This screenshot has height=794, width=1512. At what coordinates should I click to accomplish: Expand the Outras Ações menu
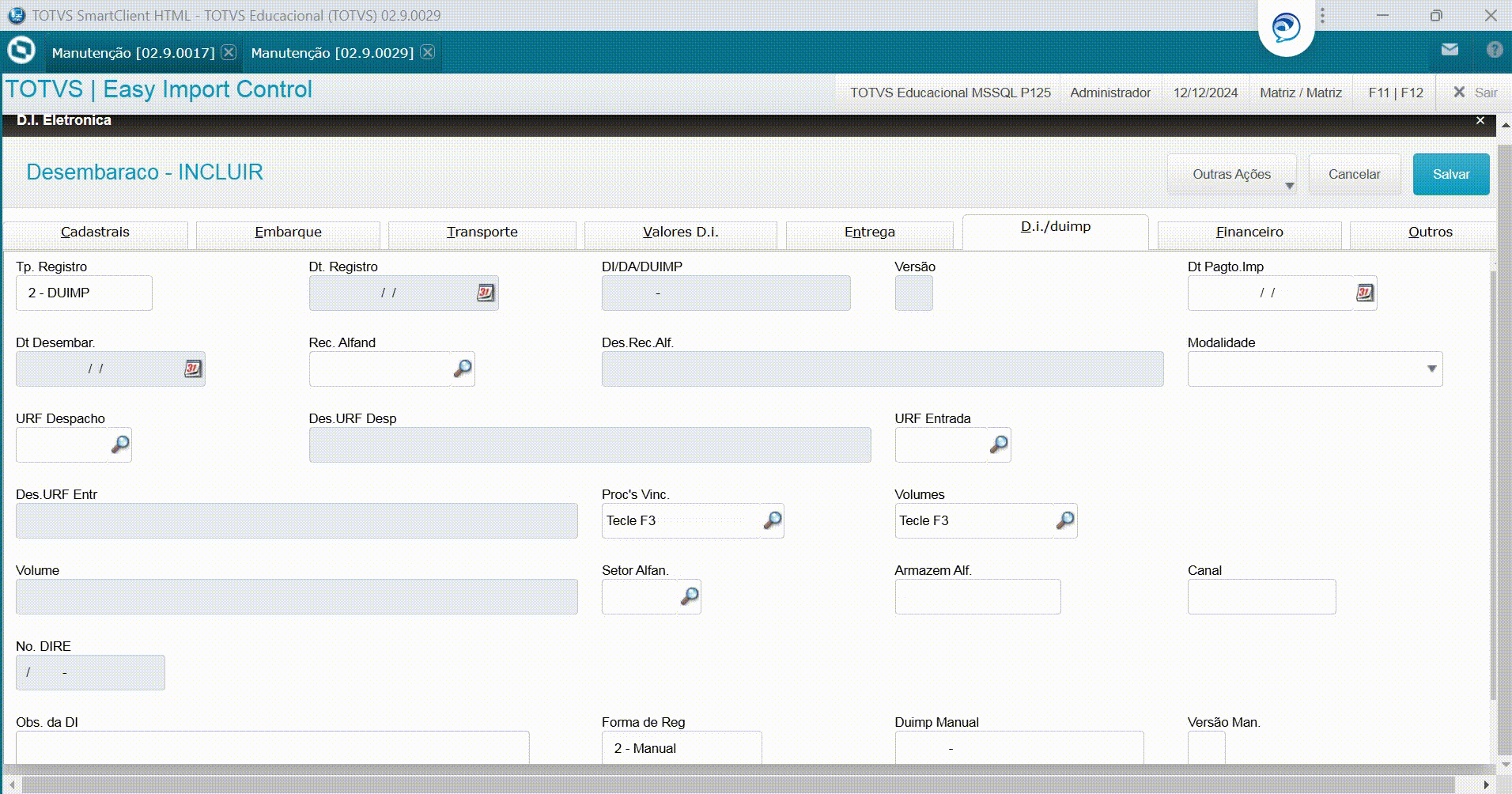[1232, 174]
